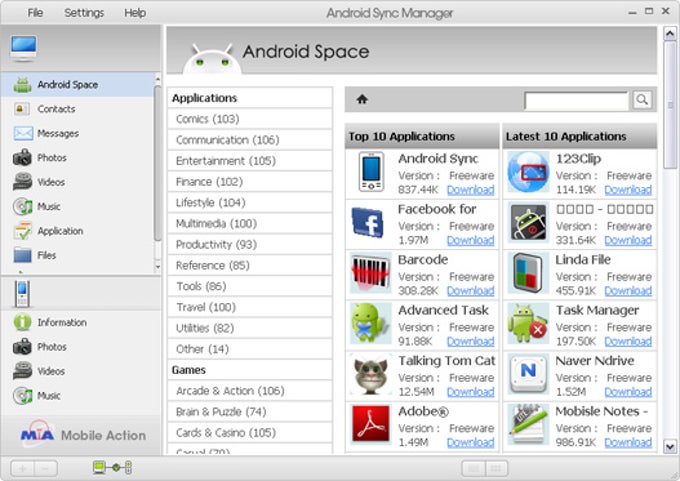Open the Application checkmark icon
680x481 pixels.
pyautogui.click(x=22, y=231)
